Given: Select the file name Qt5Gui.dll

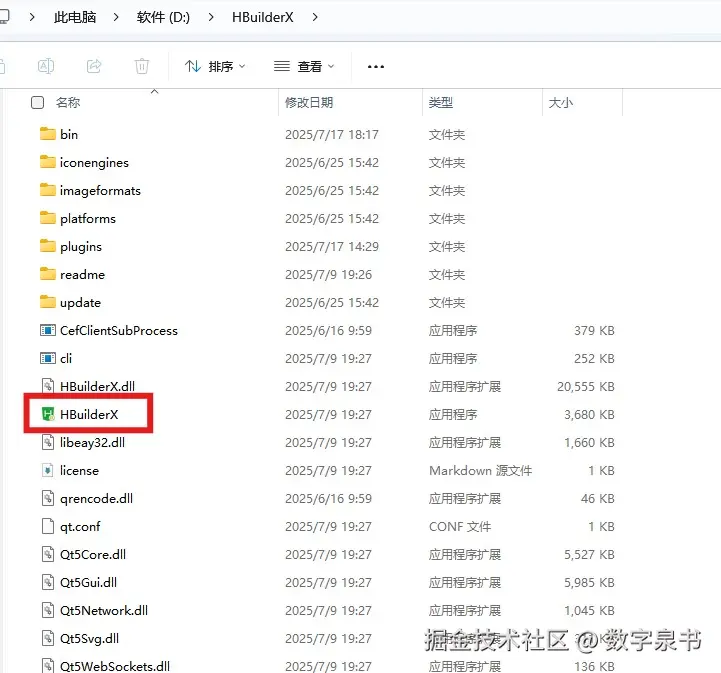Looking at the screenshot, I should point(88,583).
